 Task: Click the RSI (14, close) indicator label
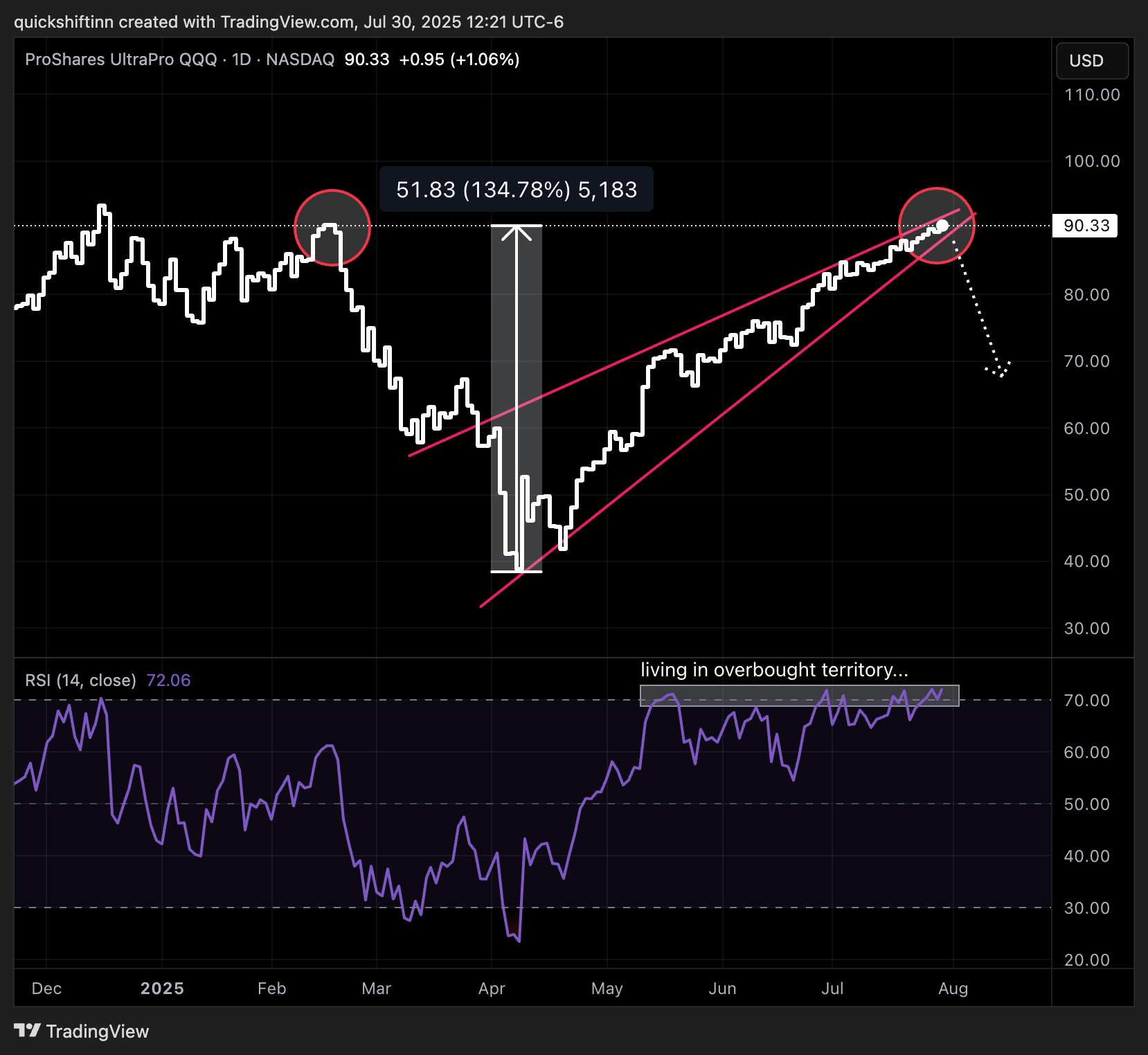80,680
